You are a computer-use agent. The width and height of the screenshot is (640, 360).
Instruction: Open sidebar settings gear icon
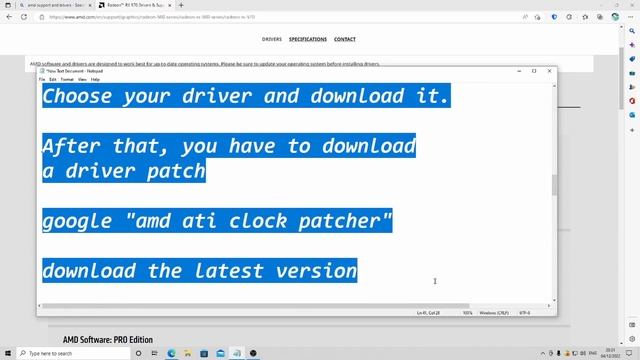[x=632, y=339]
